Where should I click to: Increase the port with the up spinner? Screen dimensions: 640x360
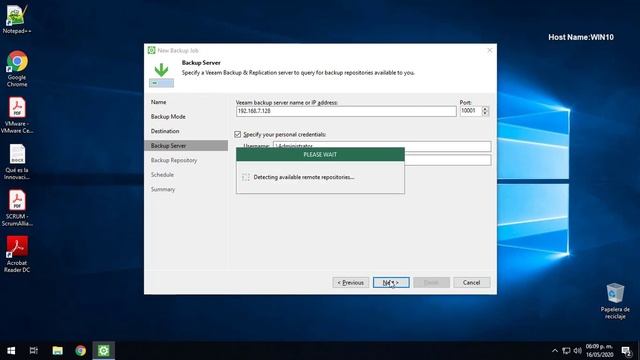(485, 109)
